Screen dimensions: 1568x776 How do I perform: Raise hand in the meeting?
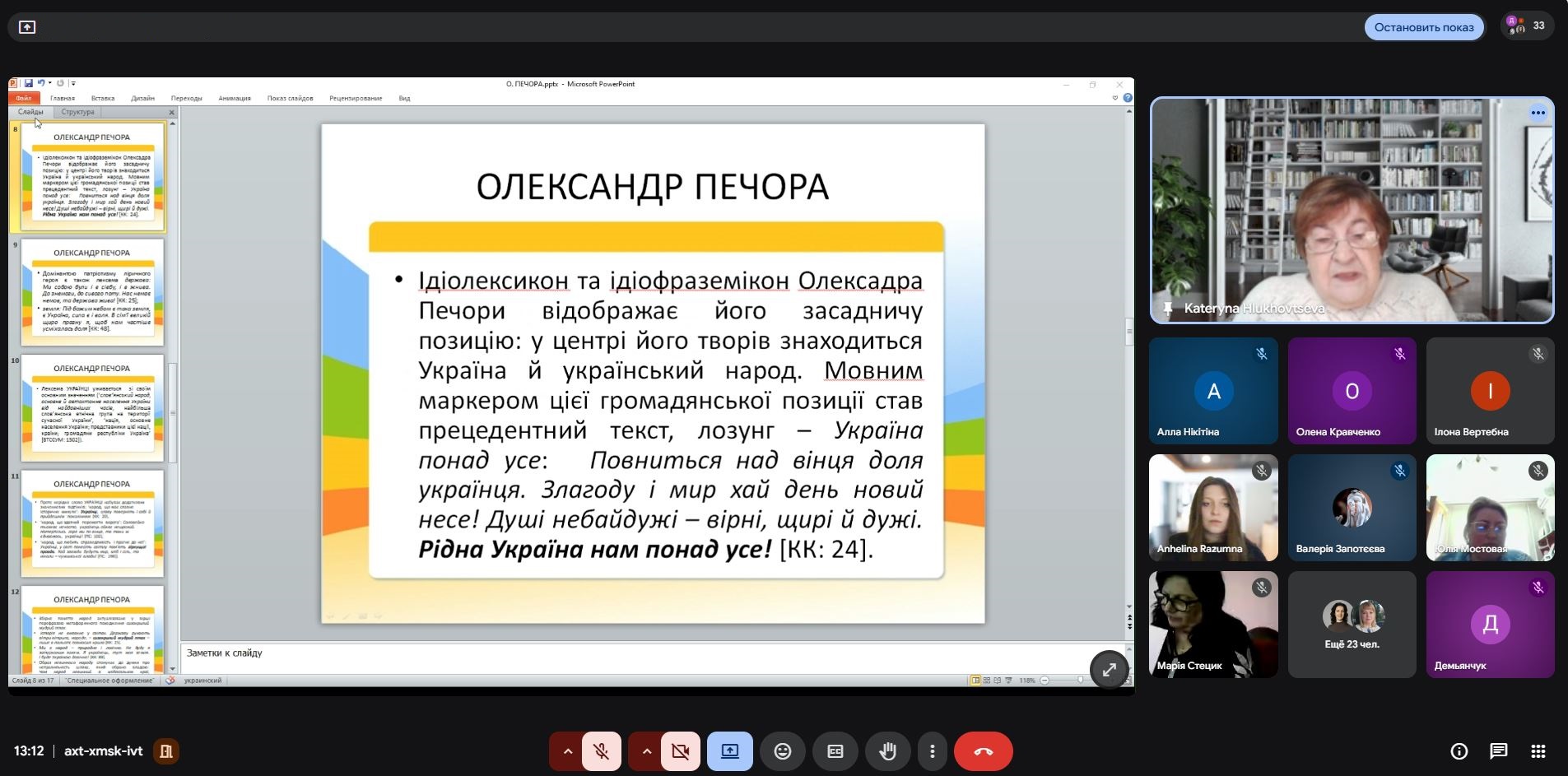tap(886, 750)
